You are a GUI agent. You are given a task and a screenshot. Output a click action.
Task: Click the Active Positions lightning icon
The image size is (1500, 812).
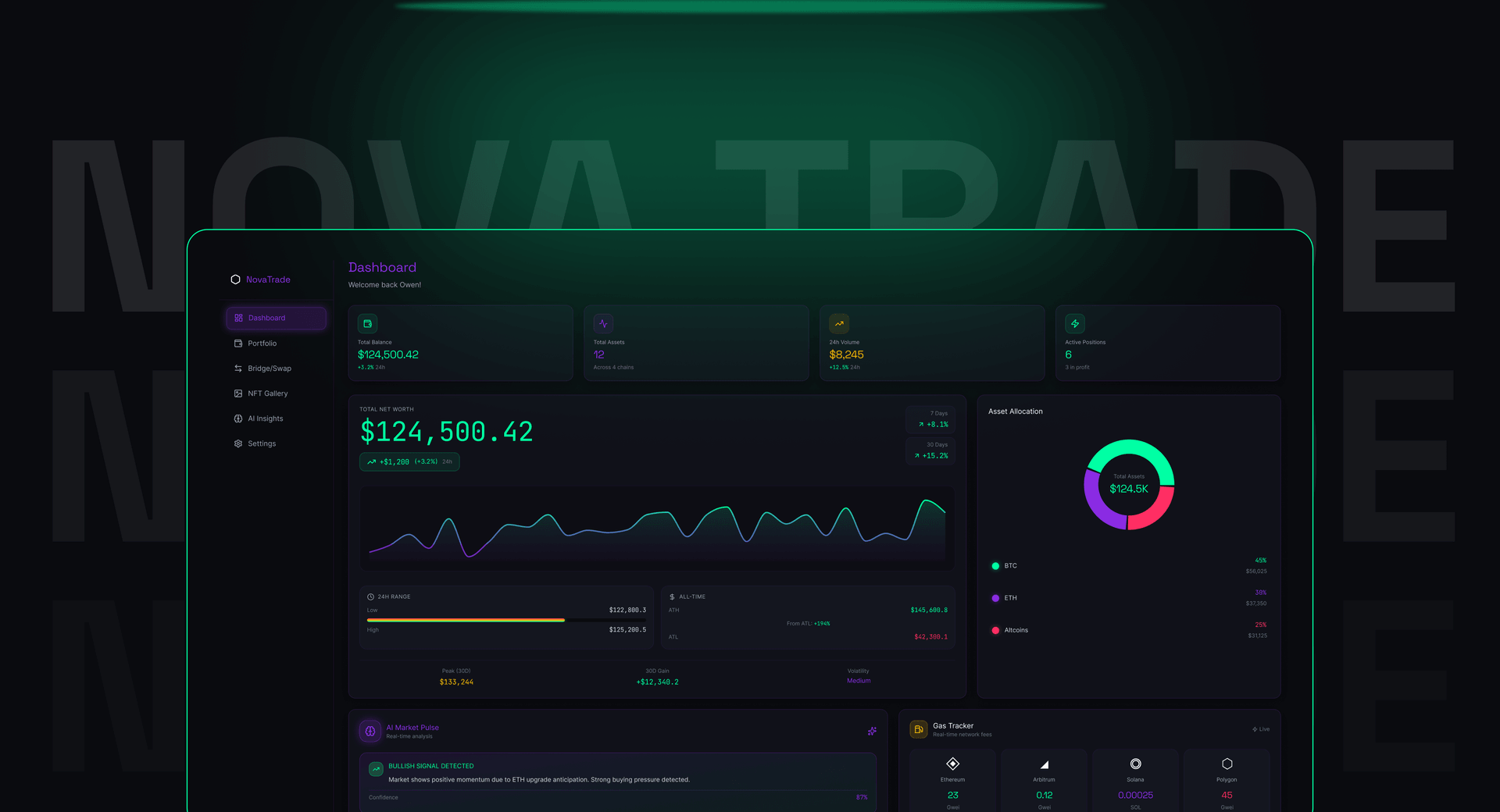(x=1075, y=323)
